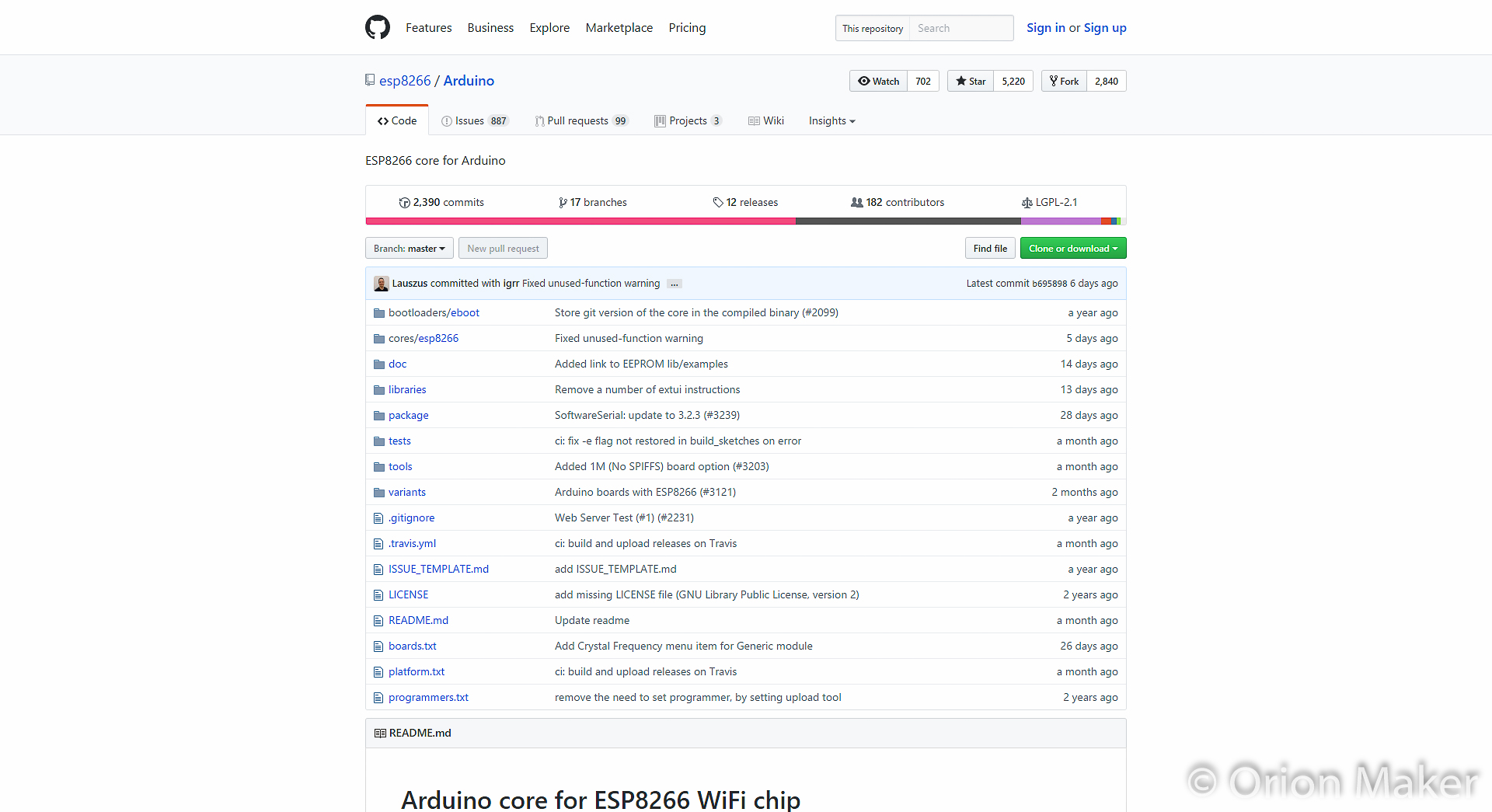This screenshot has width=1492, height=812.
Task: Open Marketplace in top navigation
Action: point(619,28)
